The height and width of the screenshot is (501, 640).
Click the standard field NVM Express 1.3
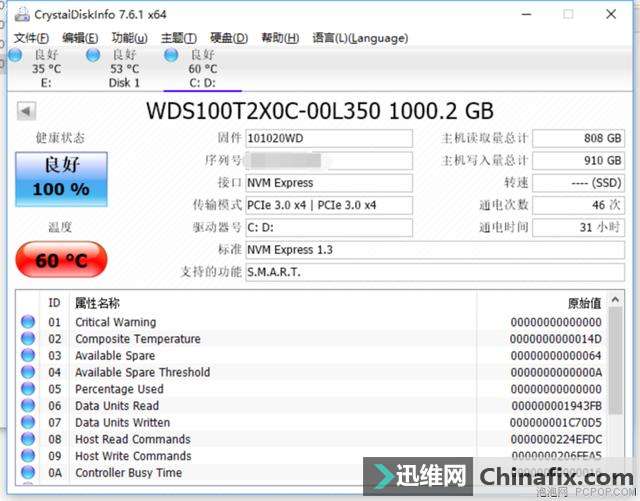click(435, 249)
